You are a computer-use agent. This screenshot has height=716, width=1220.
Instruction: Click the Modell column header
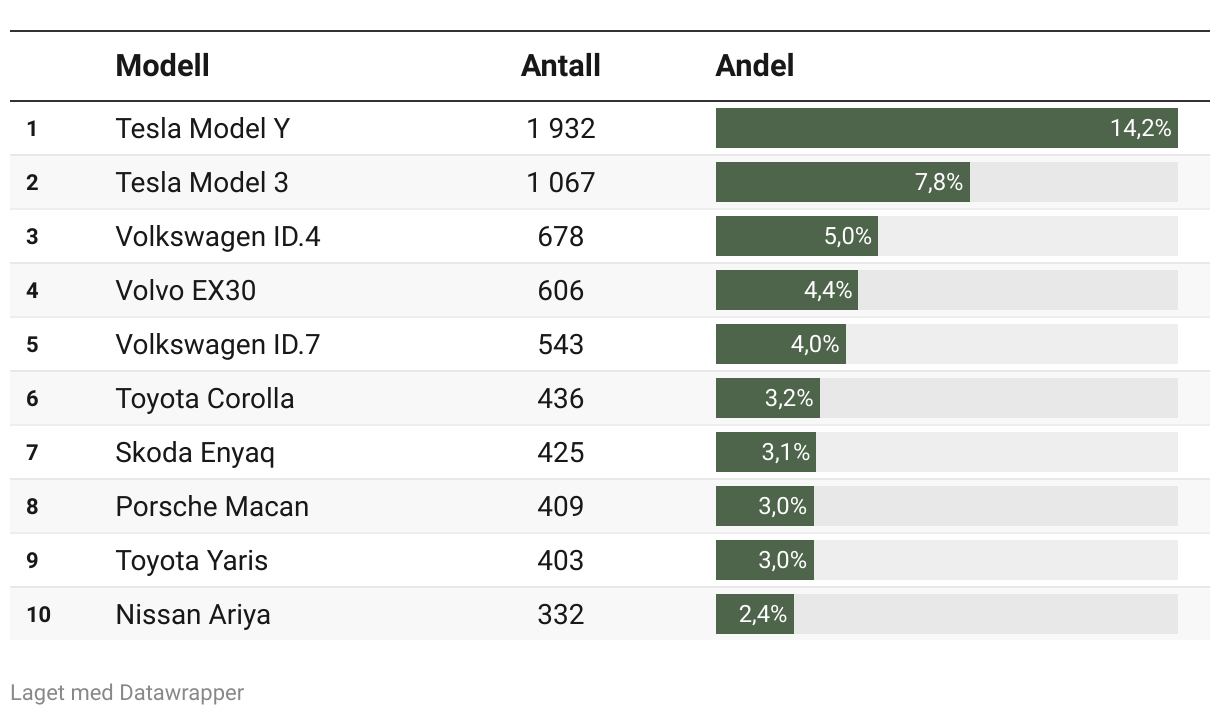click(x=162, y=66)
